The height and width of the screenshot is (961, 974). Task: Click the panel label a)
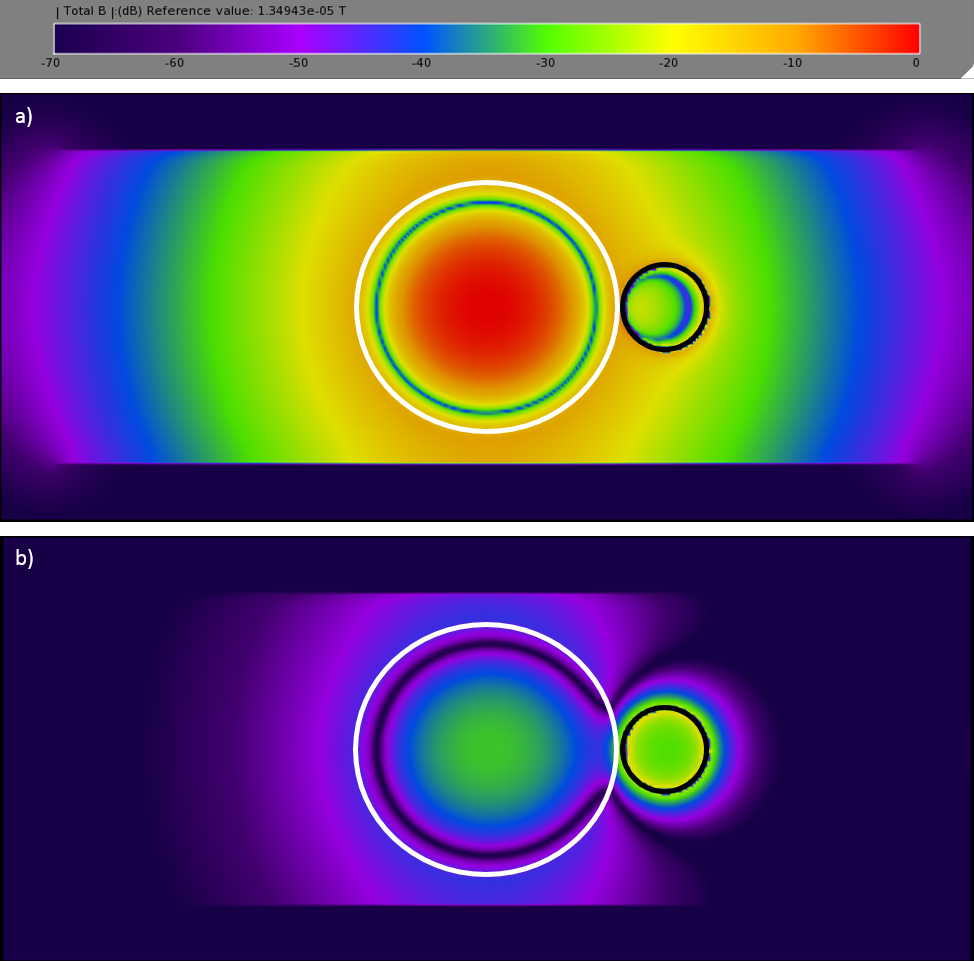(24, 117)
